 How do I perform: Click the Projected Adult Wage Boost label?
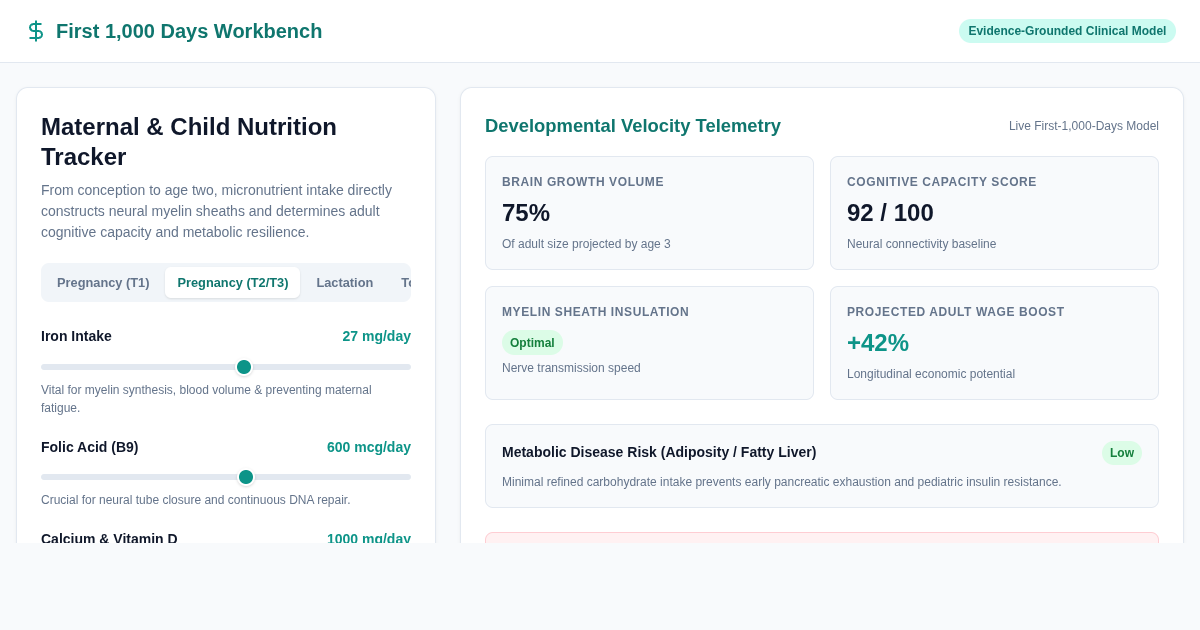tap(956, 312)
